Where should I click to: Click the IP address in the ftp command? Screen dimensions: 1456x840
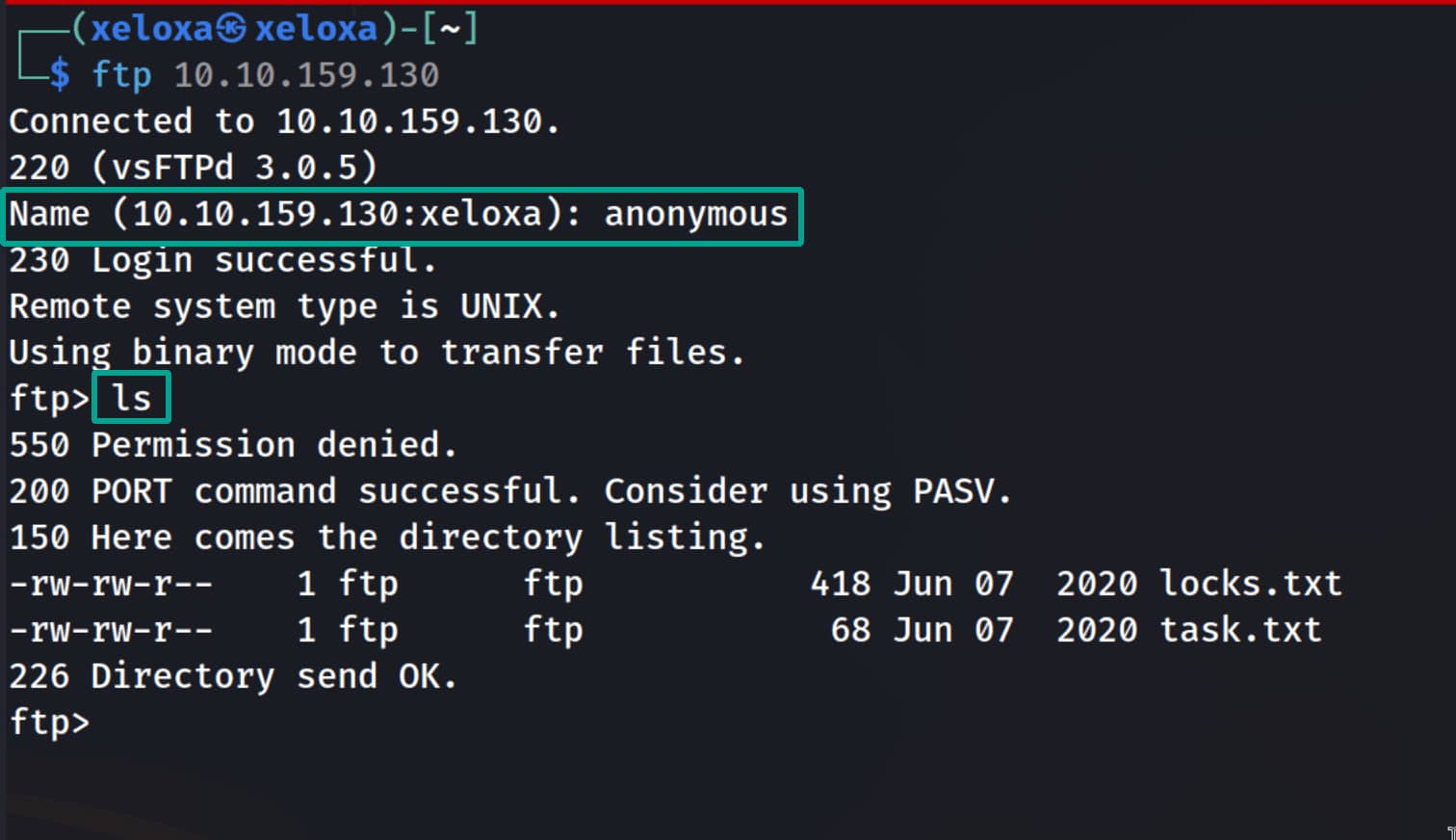pos(306,75)
